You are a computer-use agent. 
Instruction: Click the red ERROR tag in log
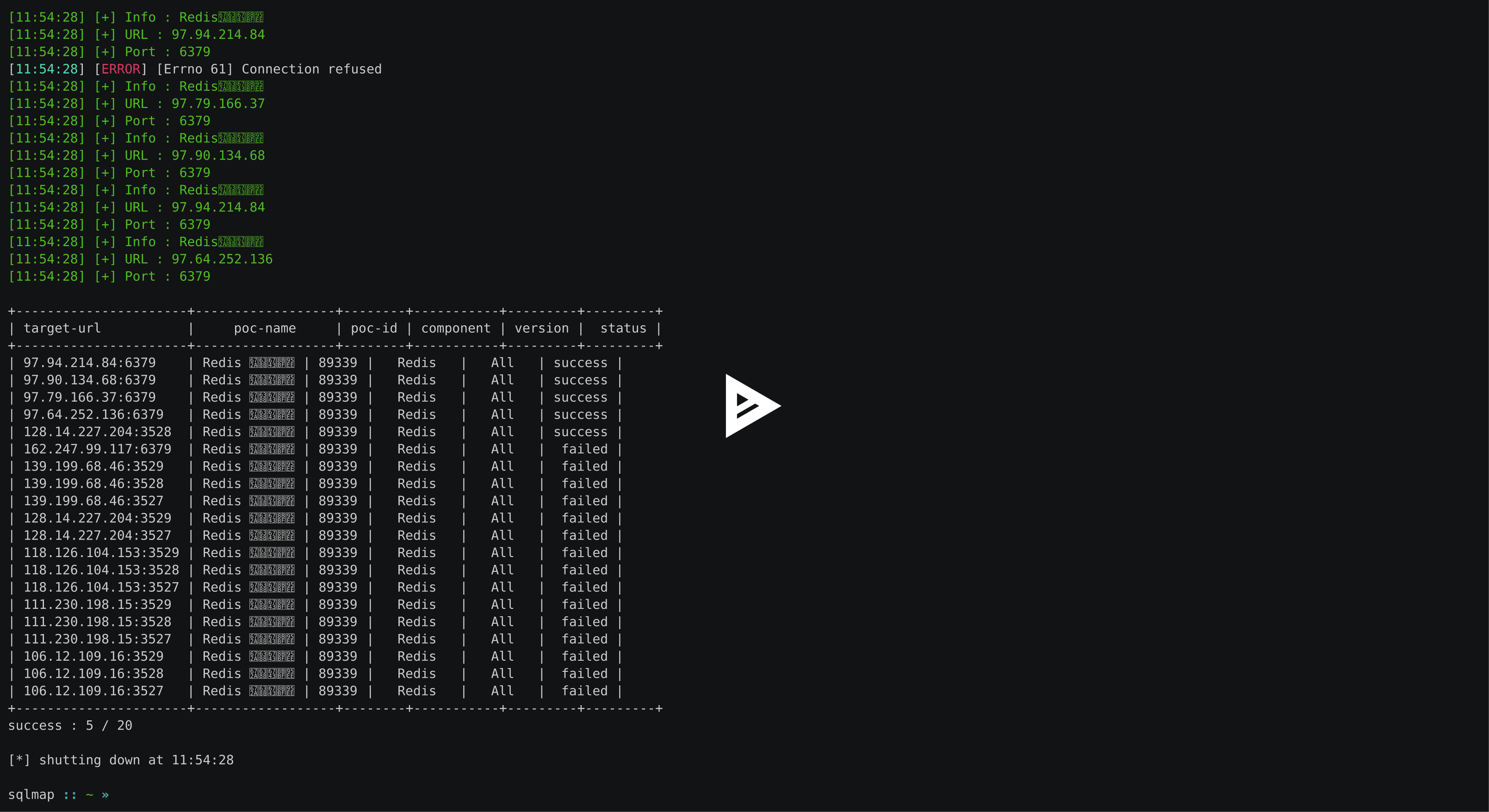(121, 69)
